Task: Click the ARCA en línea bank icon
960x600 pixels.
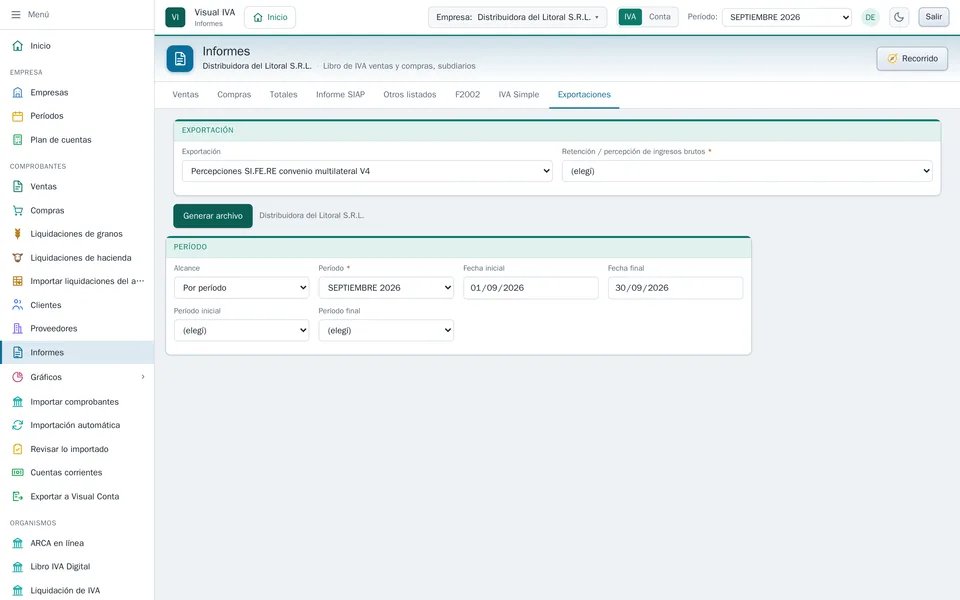Action: click(x=18, y=543)
